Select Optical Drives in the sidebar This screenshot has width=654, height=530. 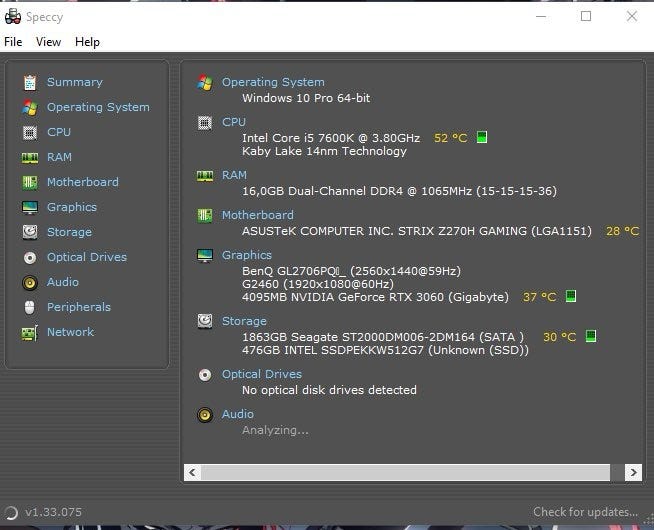87,257
